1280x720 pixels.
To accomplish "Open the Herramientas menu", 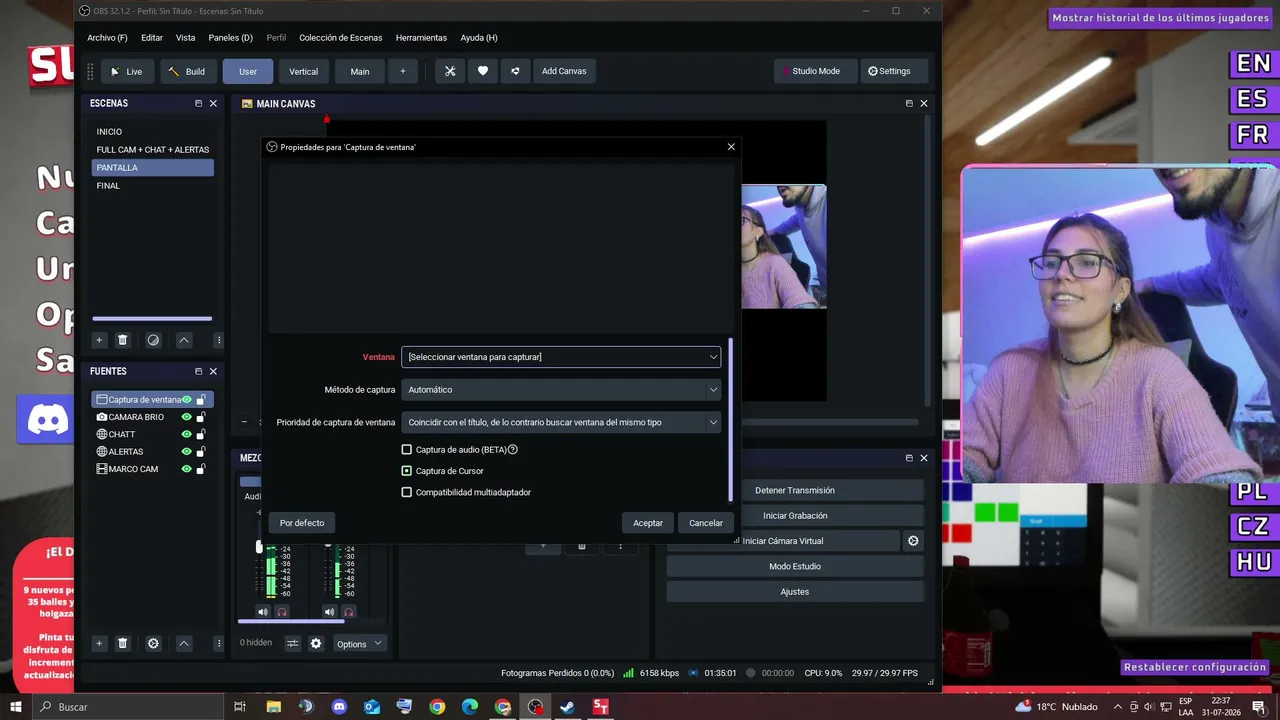I will tap(421, 38).
